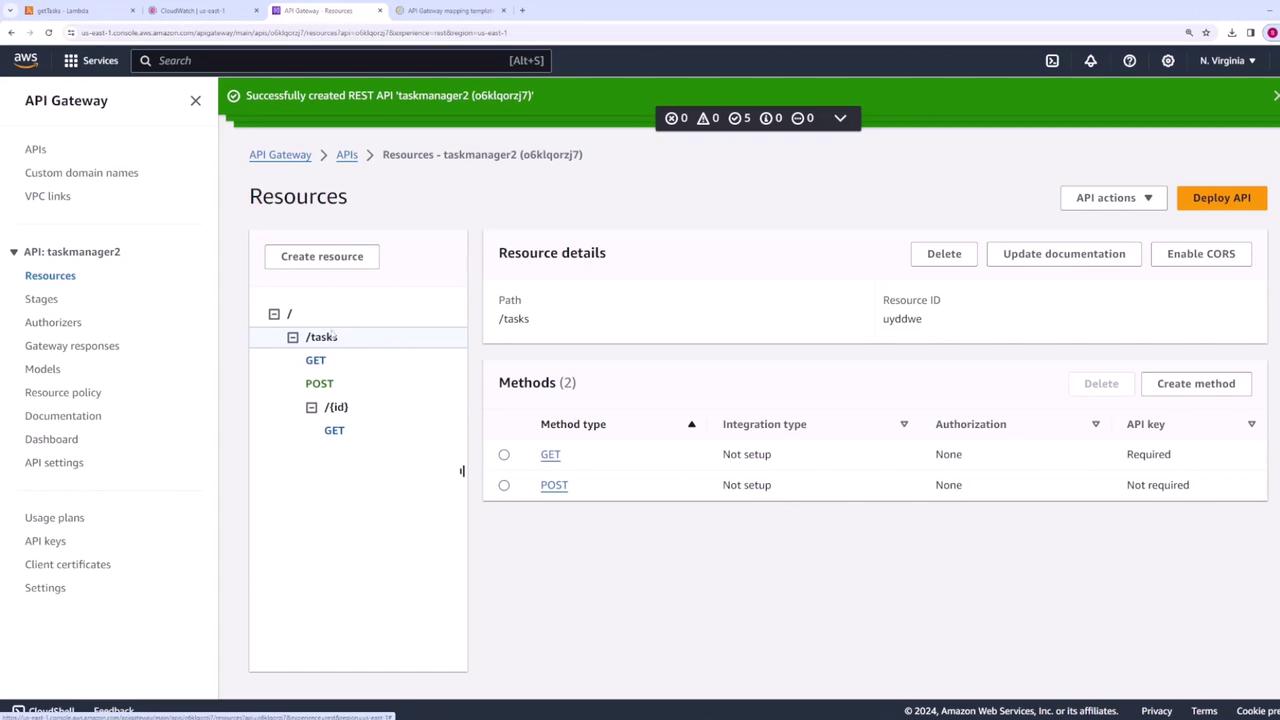Click the info count indicator icon

(766, 118)
